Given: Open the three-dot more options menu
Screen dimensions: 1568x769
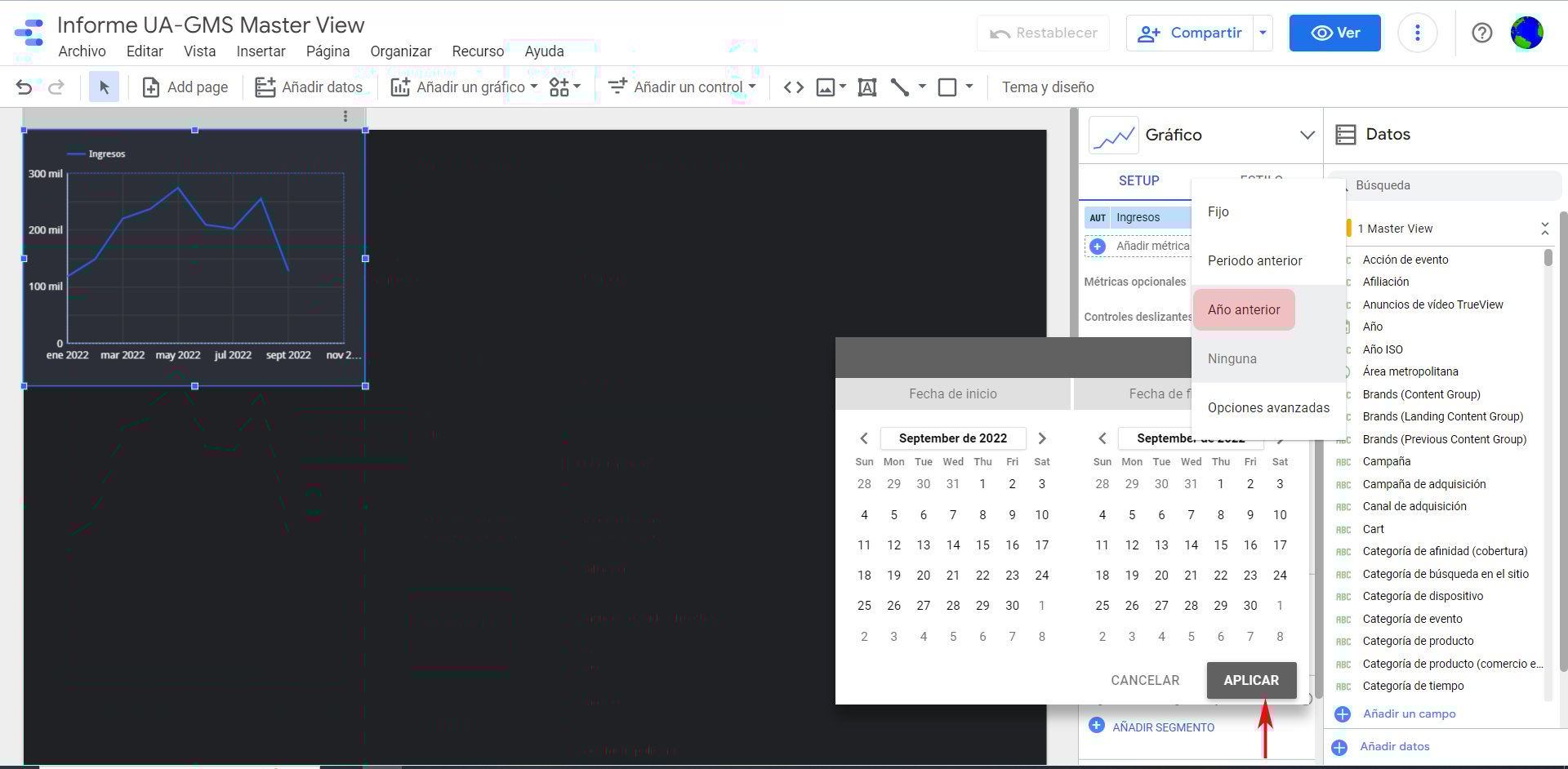Looking at the screenshot, I should (1417, 33).
